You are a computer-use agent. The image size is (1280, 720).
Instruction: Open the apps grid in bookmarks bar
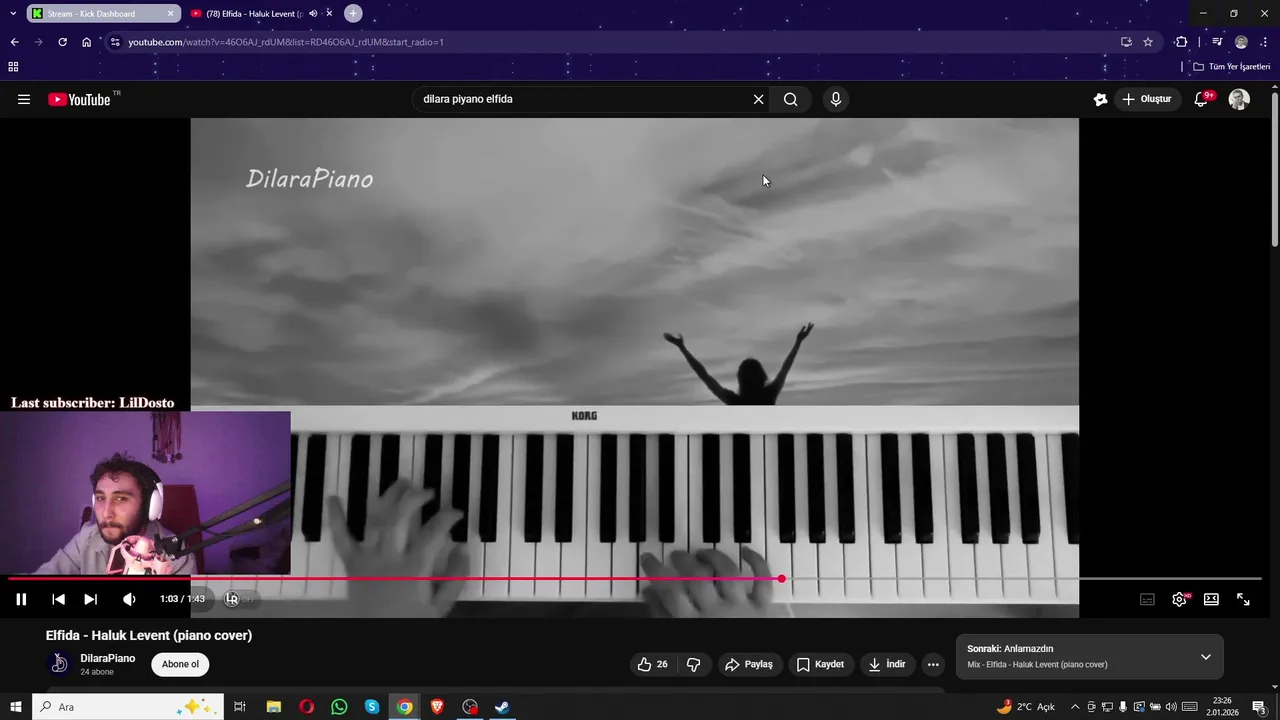tap(13, 67)
